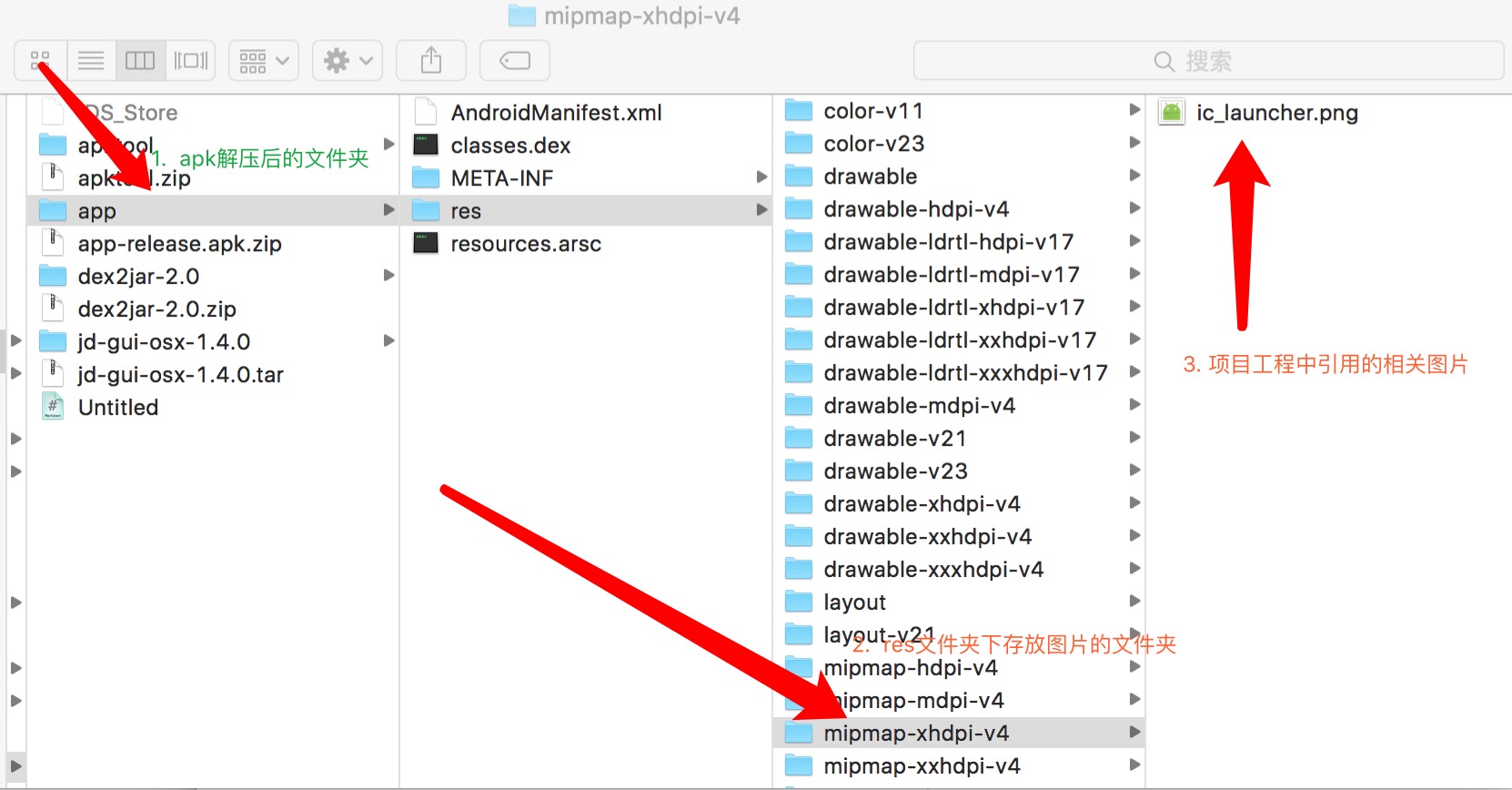Select the color-v23 folder icon
The image size is (1512, 790).
click(x=799, y=144)
